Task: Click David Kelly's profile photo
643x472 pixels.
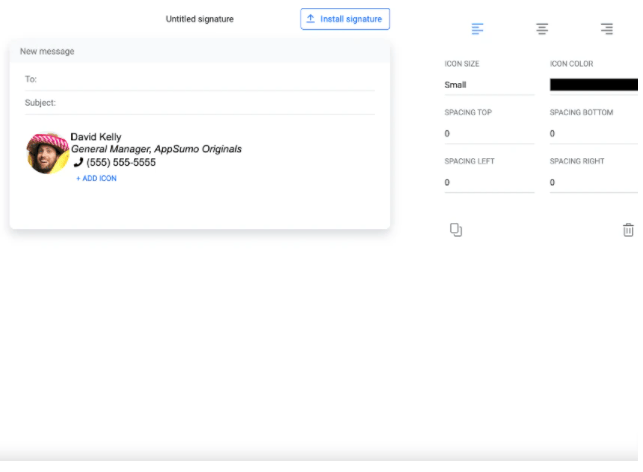Action: (46, 153)
